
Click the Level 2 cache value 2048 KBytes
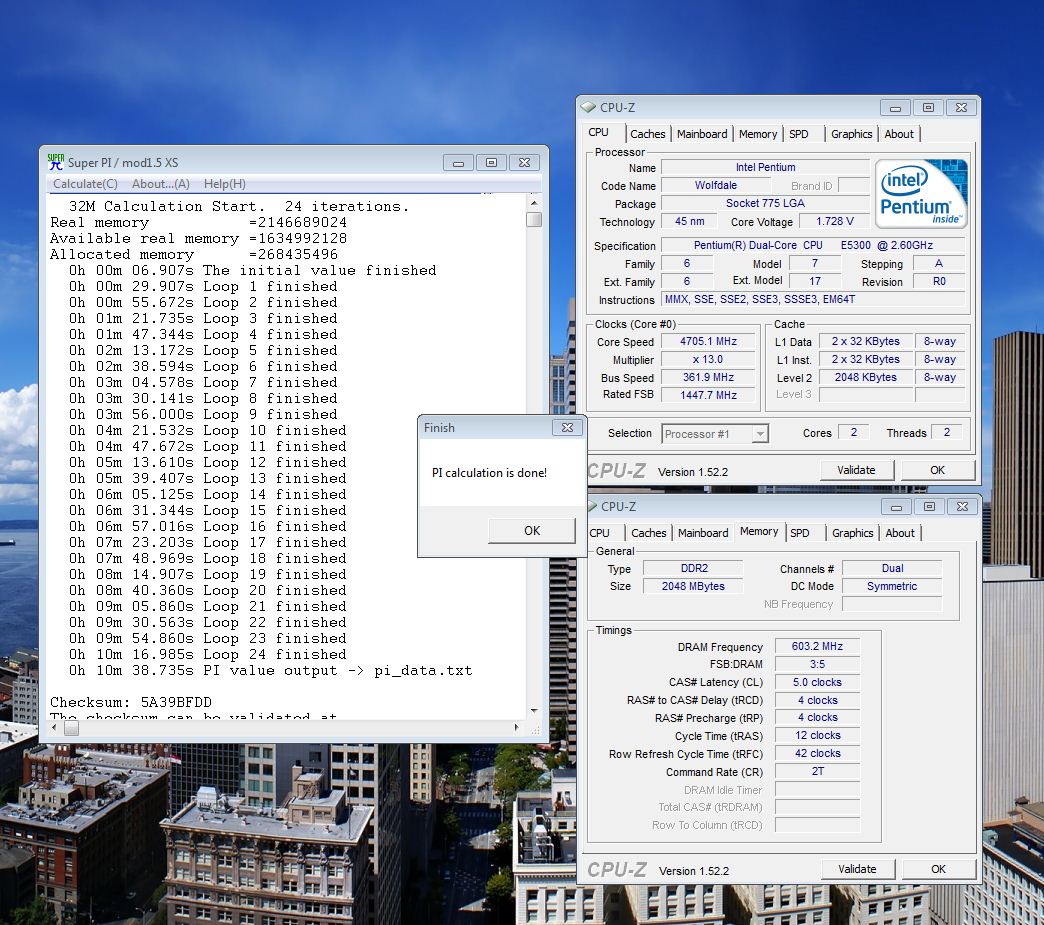866,378
